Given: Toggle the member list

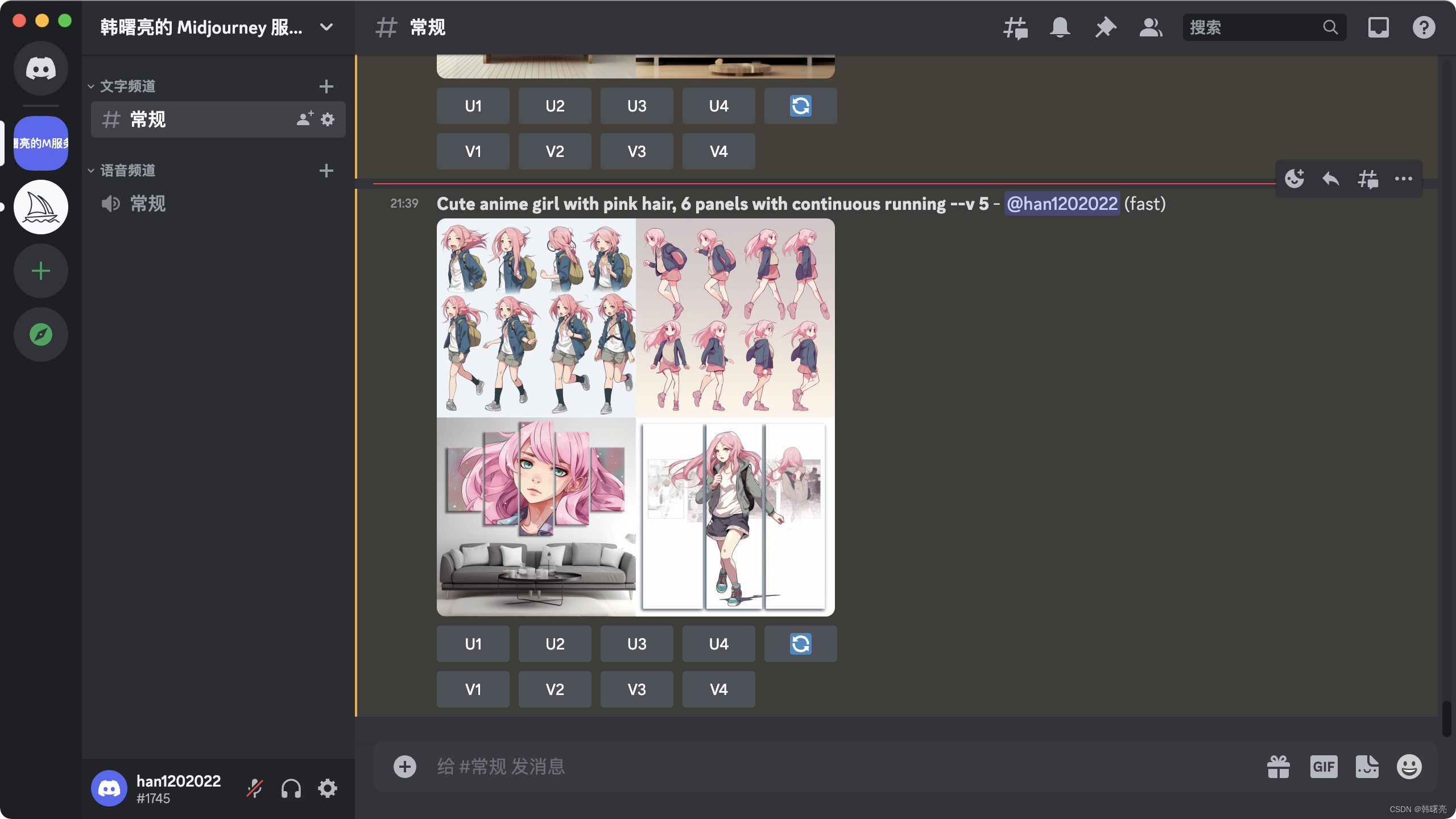Looking at the screenshot, I should [x=1151, y=27].
